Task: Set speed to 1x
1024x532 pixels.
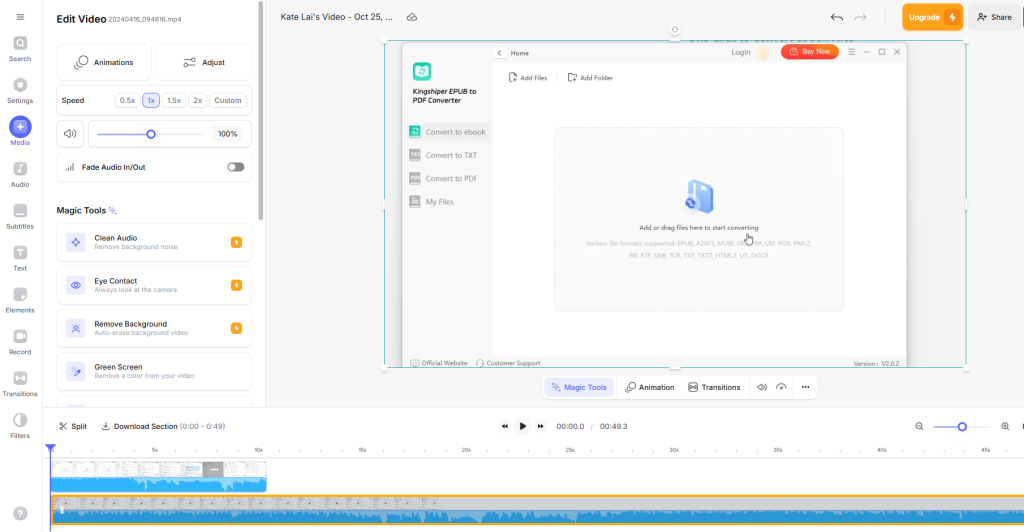Action: pos(151,101)
